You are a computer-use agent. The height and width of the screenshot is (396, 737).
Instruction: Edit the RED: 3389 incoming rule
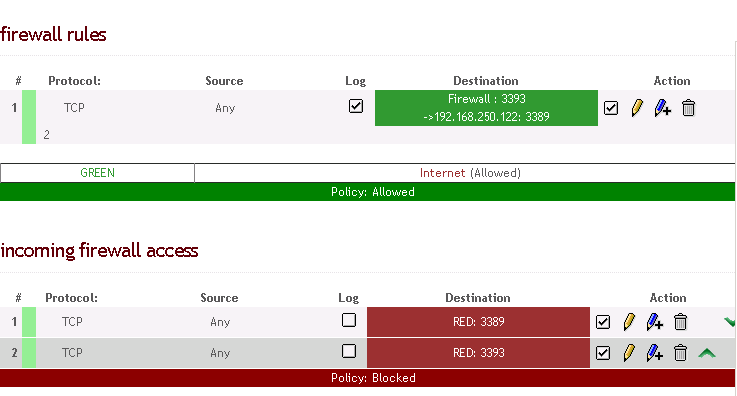tap(629, 322)
